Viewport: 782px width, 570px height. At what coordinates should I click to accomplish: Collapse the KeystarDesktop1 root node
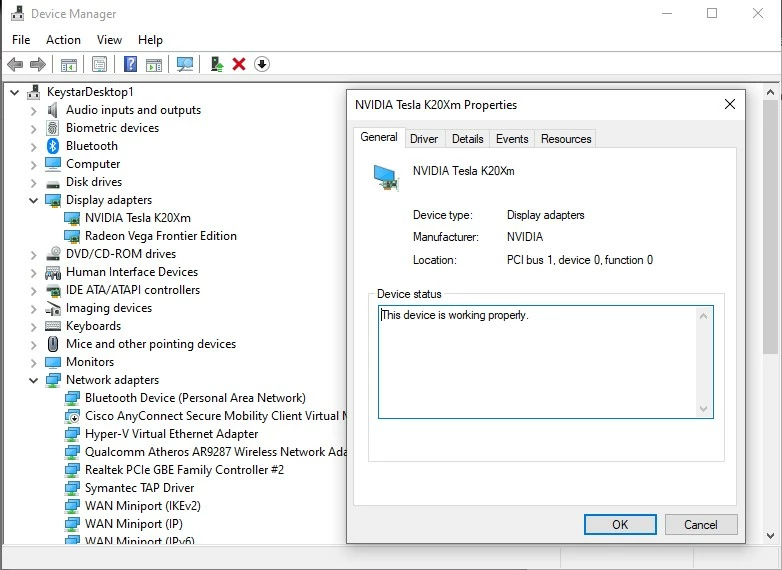pos(14,92)
